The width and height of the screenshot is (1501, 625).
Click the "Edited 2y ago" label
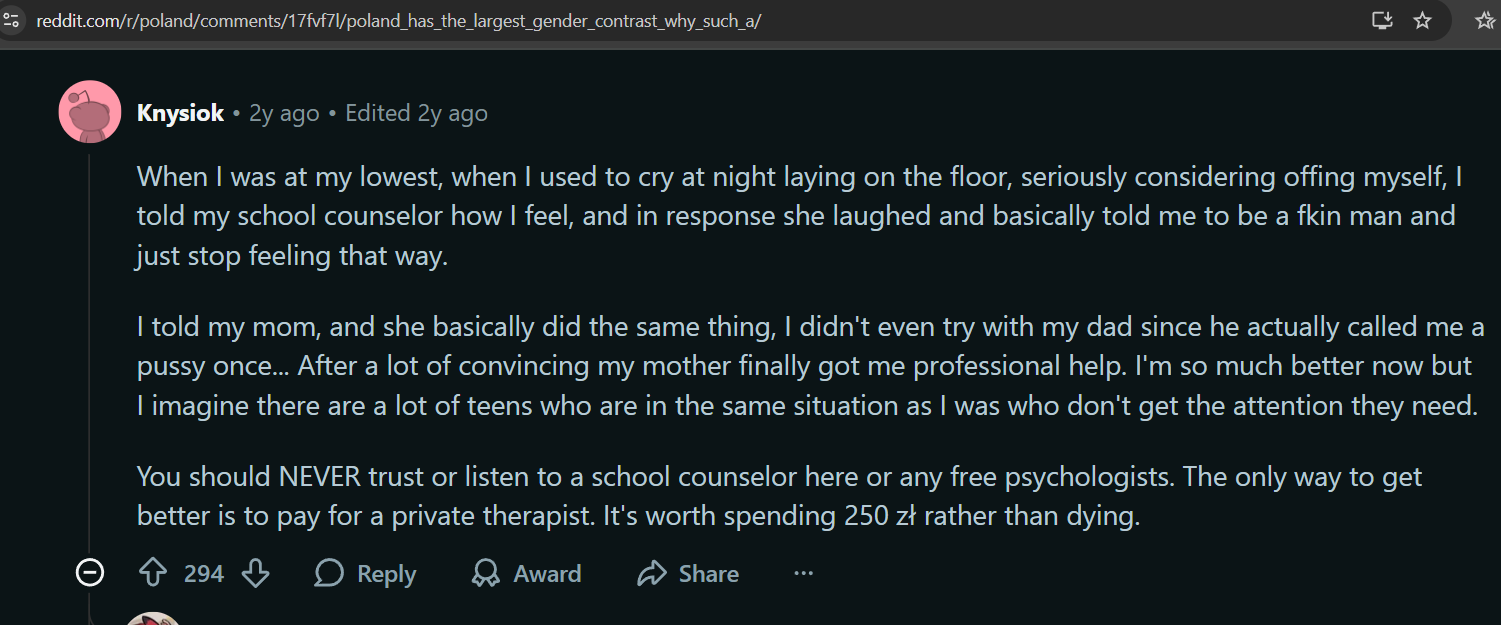(x=416, y=113)
